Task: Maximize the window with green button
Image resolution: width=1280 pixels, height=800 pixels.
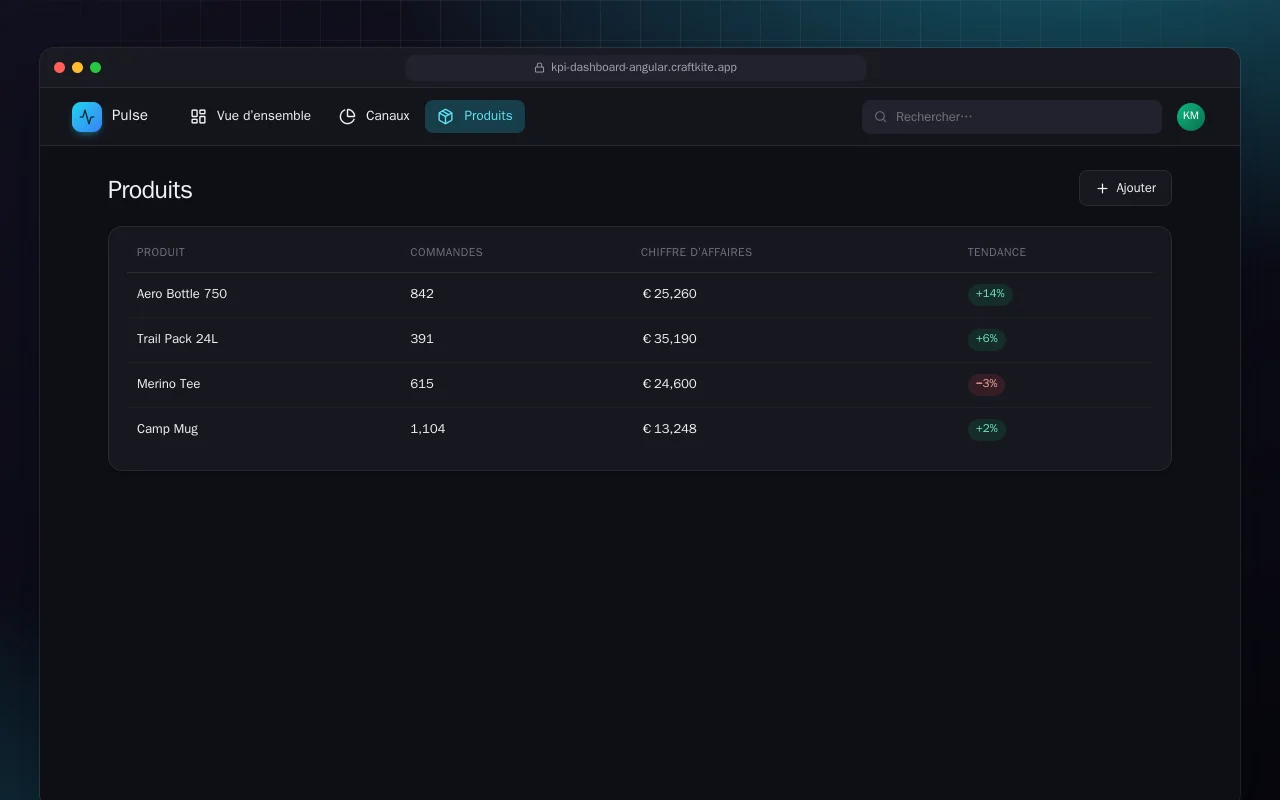Action: click(96, 68)
